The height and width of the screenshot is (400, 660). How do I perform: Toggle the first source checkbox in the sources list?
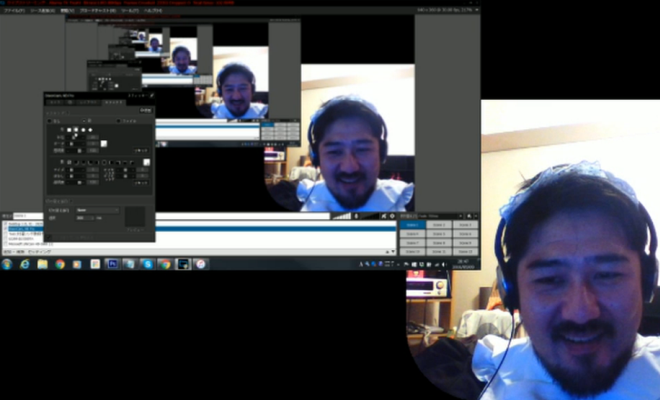(4, 224)
